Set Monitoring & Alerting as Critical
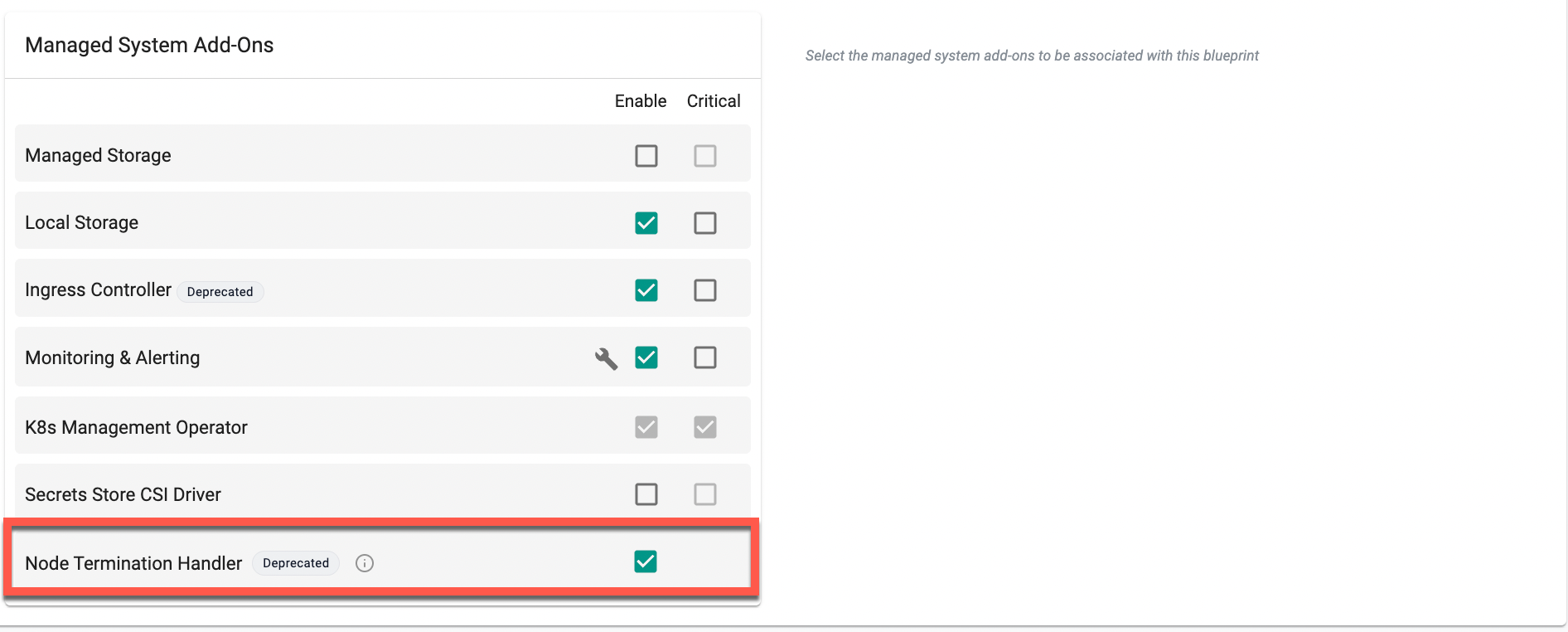 coord(705,357)
